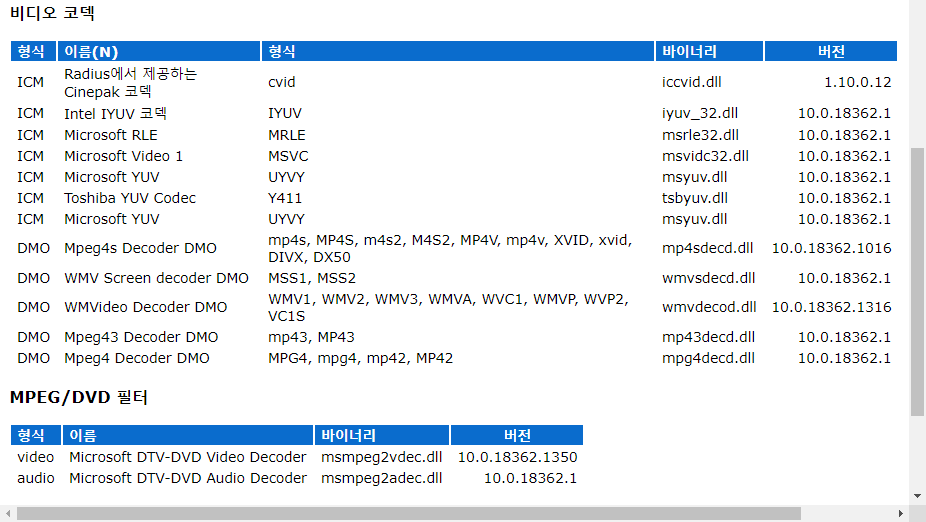926x522 pixels.
Task: Sort video codecs by 이름(N) column header
Action: pos(159,51)
